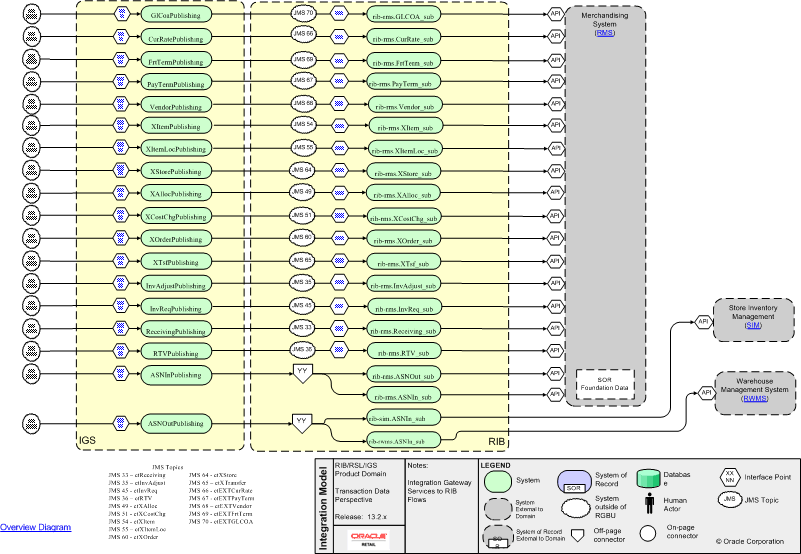Select the ReceivingPublishing system box
Image resolution: width=801 pixels, height=554 pixels.
176,331
